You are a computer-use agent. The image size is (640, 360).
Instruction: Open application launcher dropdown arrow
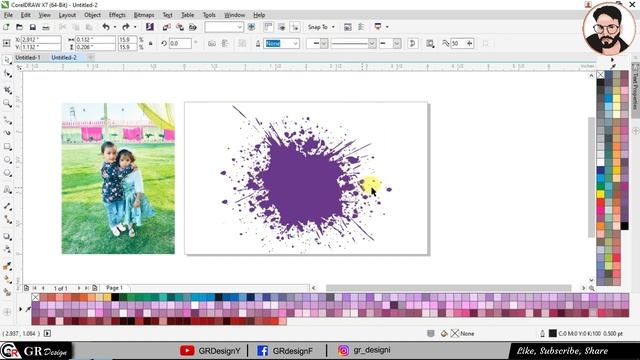[387, 27]
